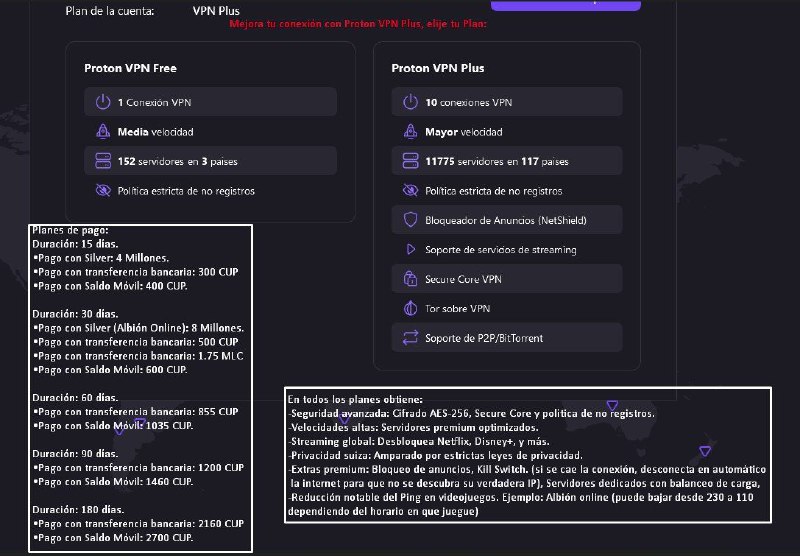The width and height of the screenshot is (800, 556).
Task: Select the Proton VPN Plus heading
Action: pyautogui.click(x=438, y=68)
